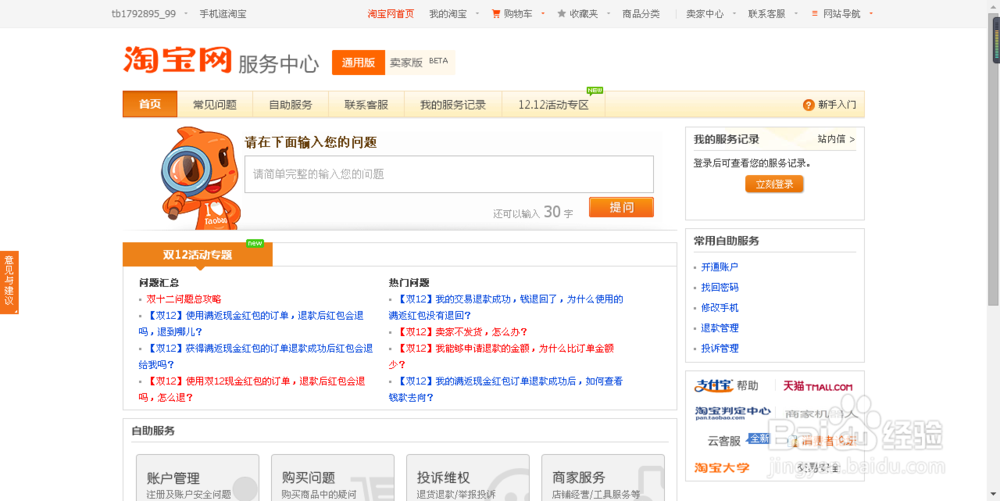Switch to 卖家版 BETA version

click(420, 62)
